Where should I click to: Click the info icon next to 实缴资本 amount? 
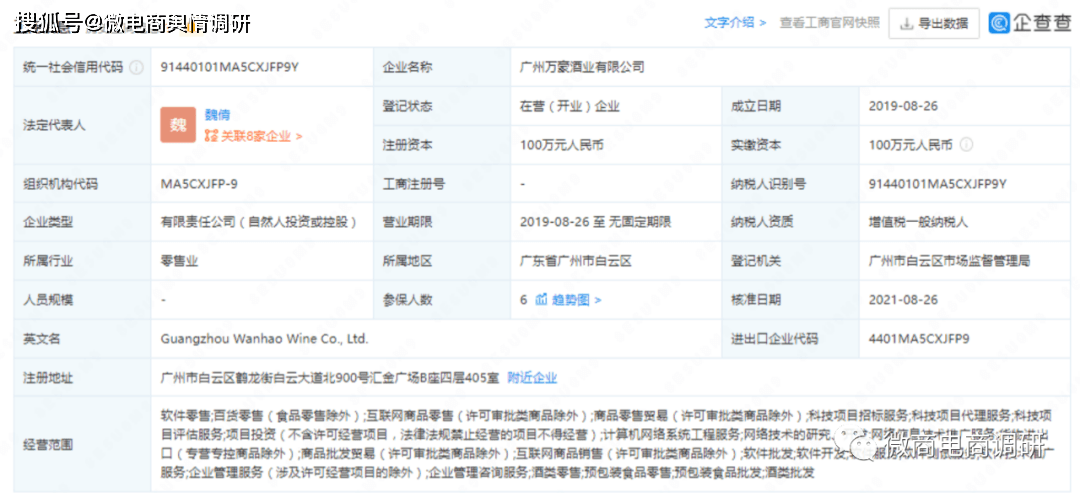pos(966,145)
